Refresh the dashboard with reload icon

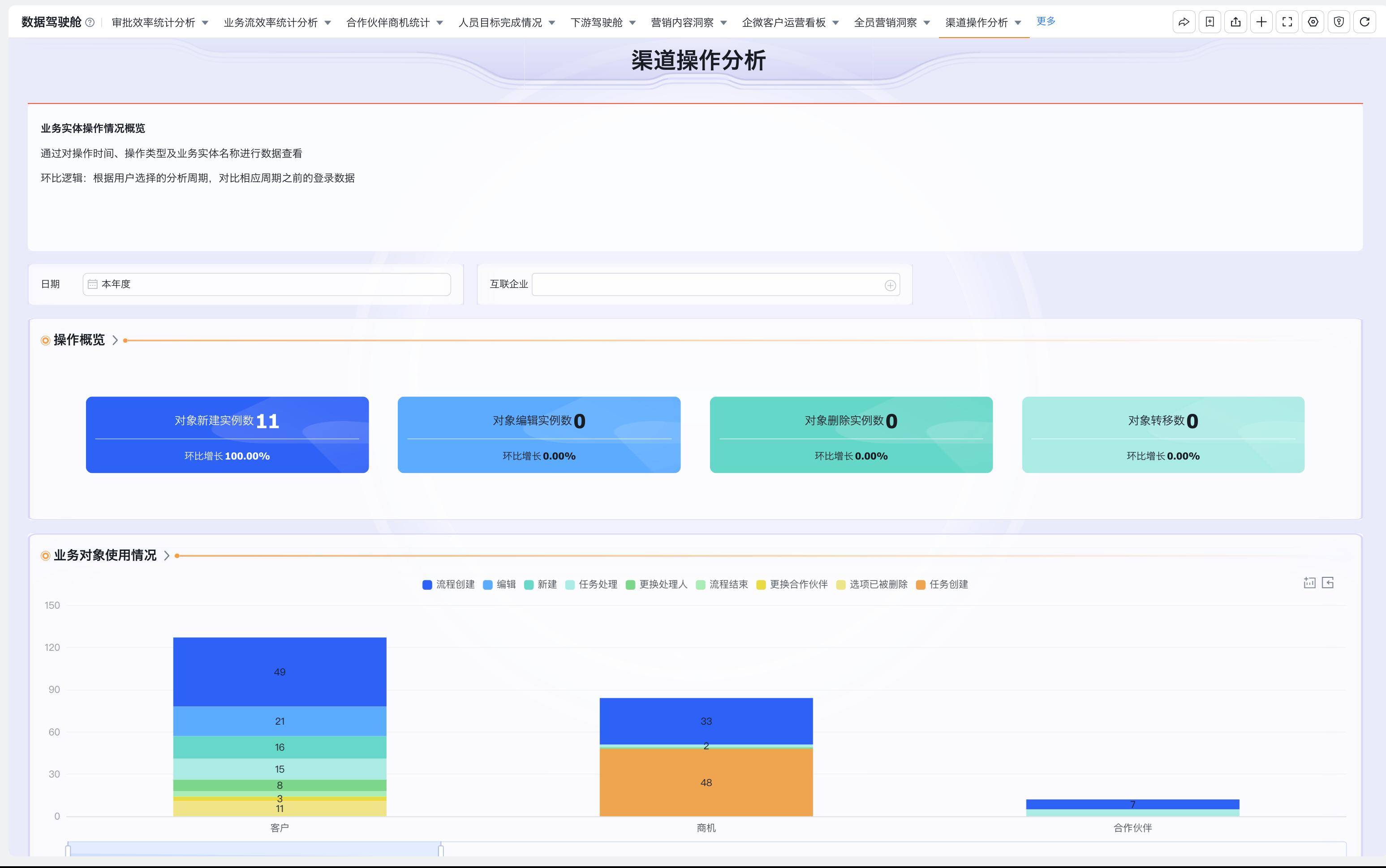click(1364, 22)
